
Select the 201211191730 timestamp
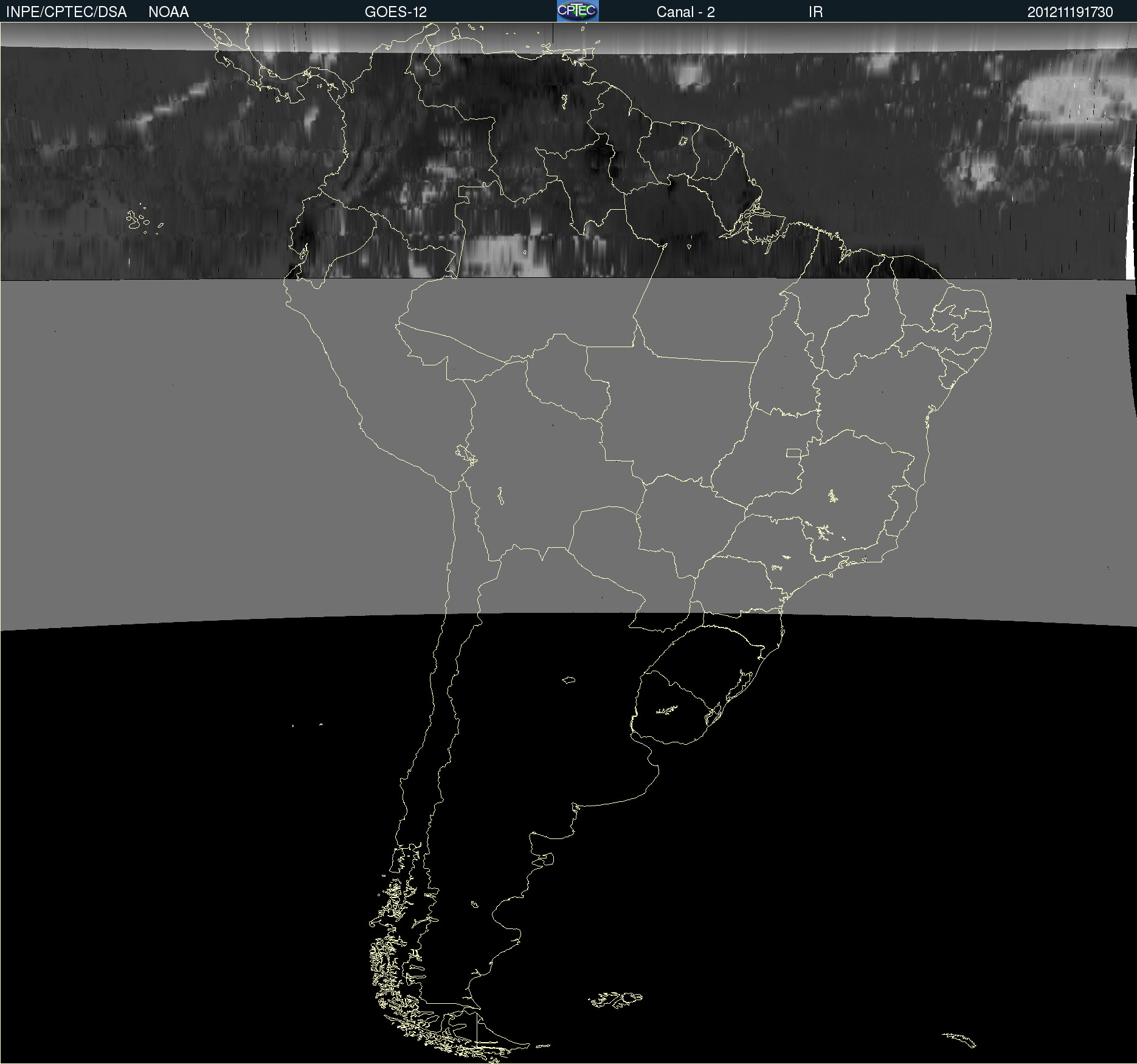pyautogui.click(x=1070, y=12)
